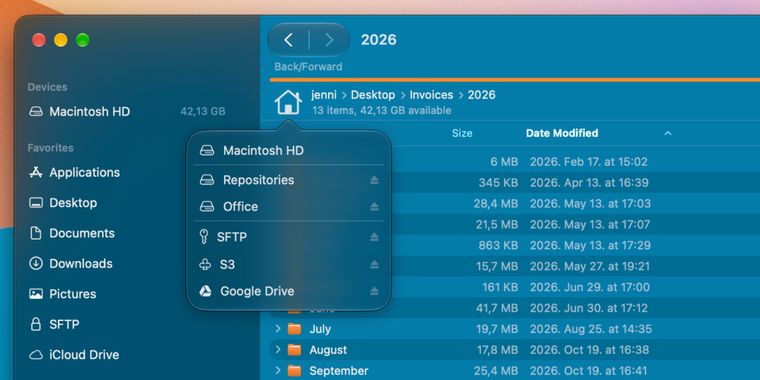Click the Desktop sidebar icon
The width and height of the screenshot is (760, 380).
(x=36, y=203)
